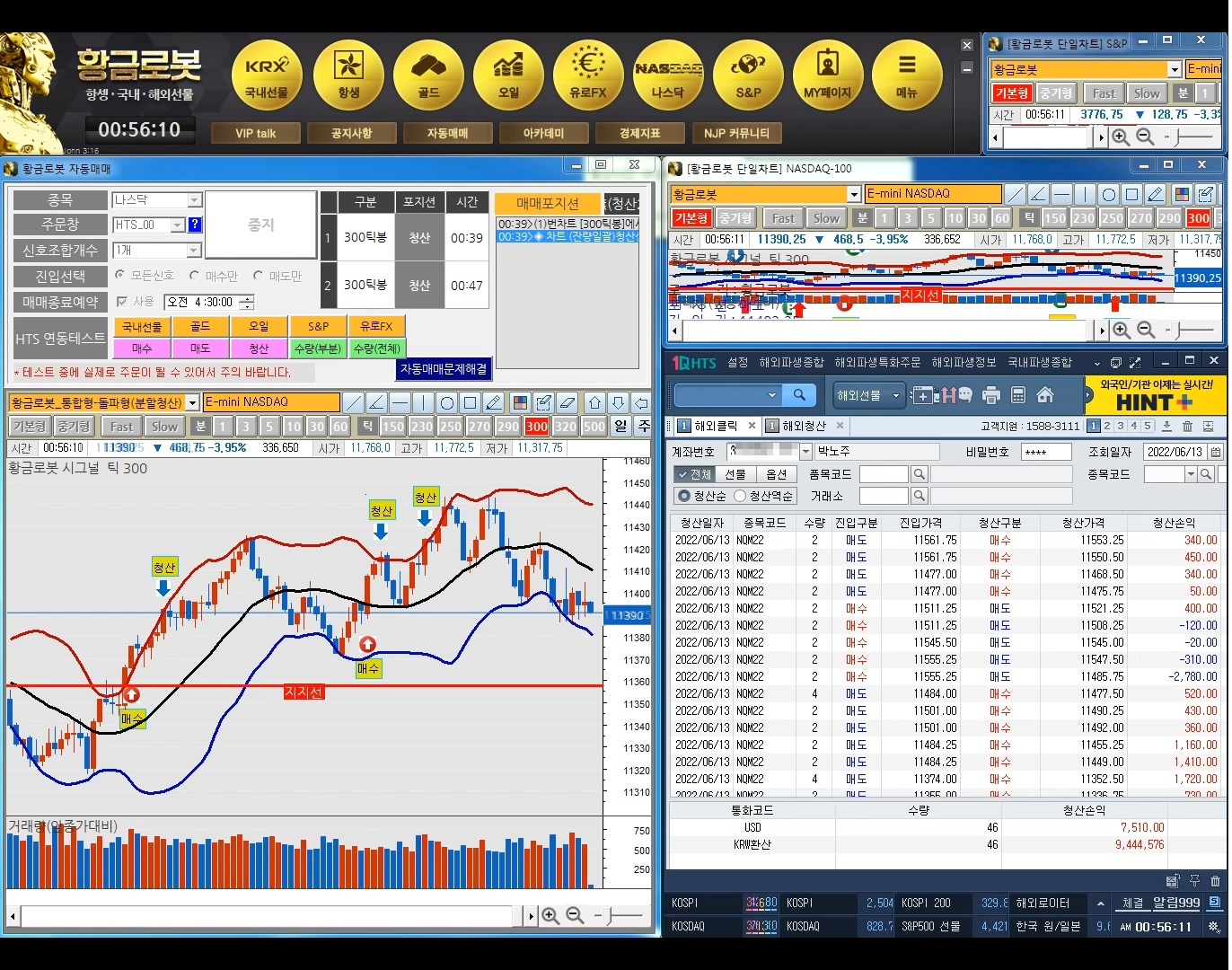The height and width of the screenshot is (970, 1232).
Task: Click the 중지 stop button
Action: click(x=260, y=225)
